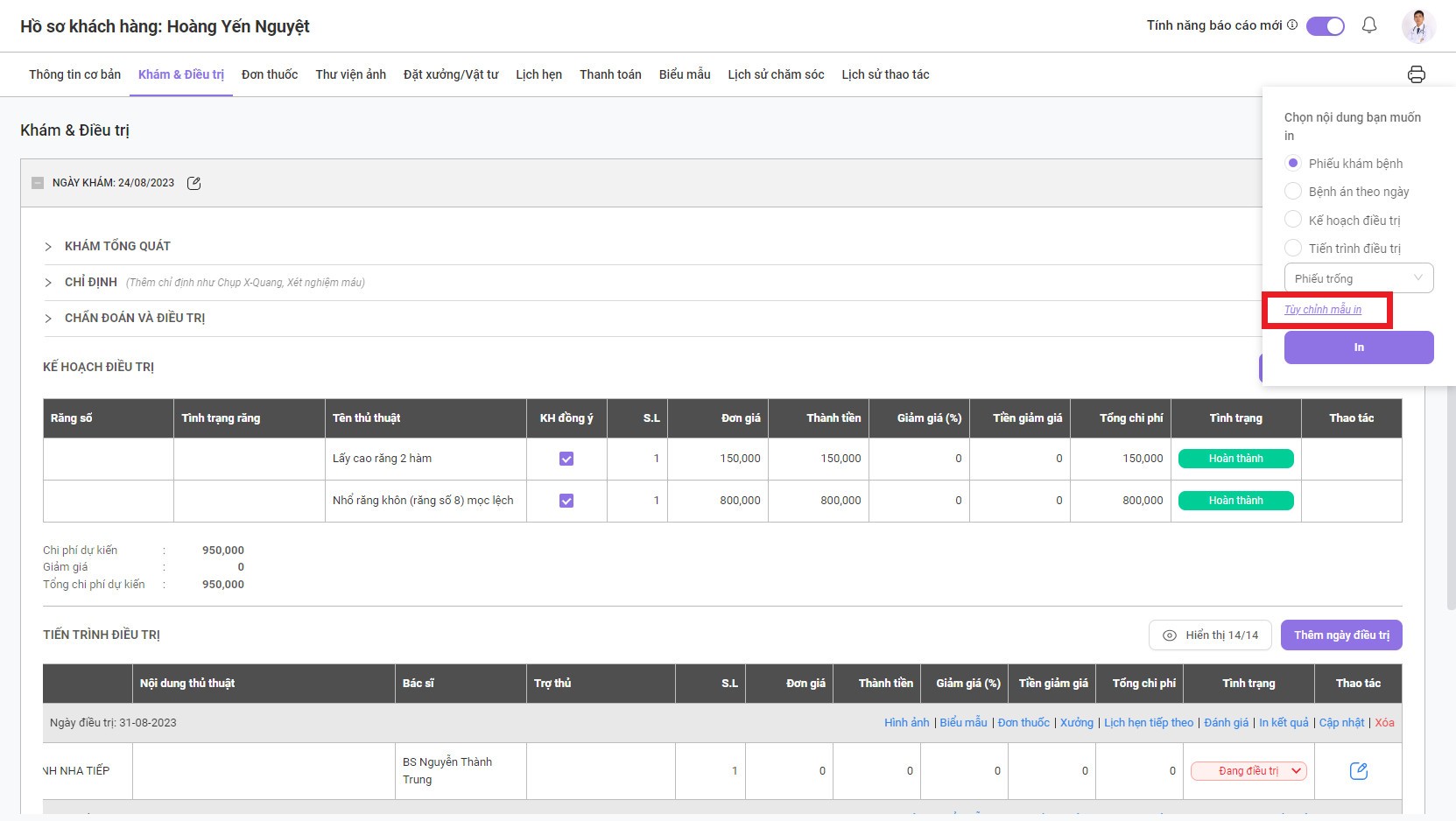
Task: Expand the KHÁM TỔNG QUÁT section
Action: click(48, 247)
